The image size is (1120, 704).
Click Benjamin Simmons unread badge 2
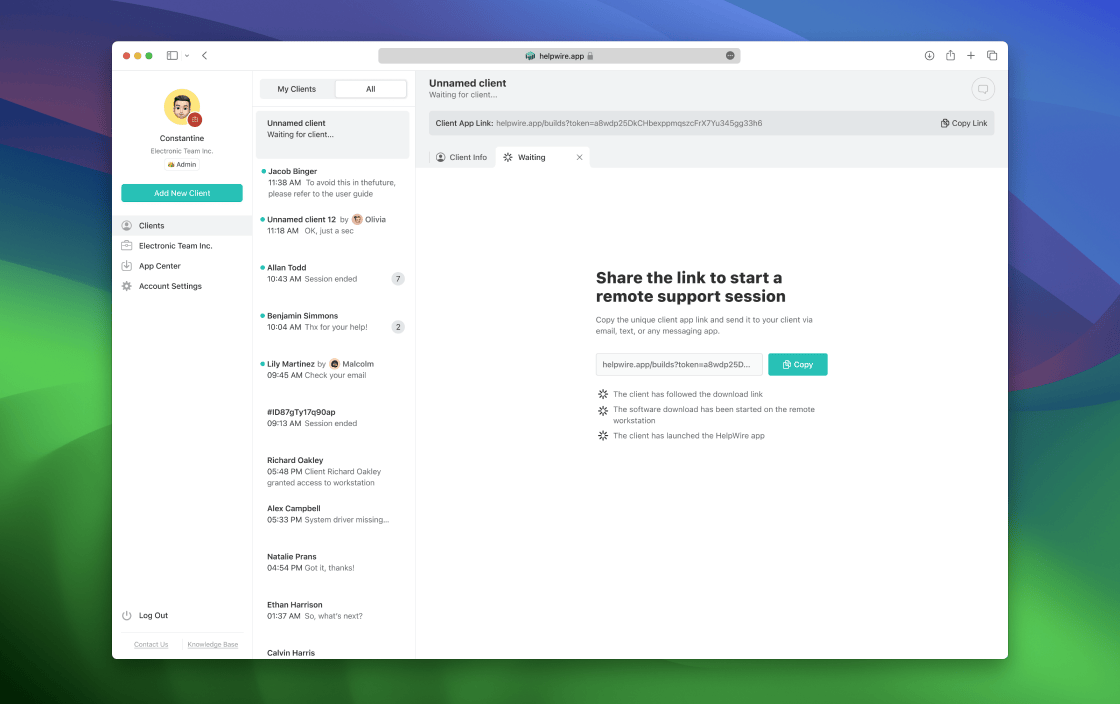[x=398, y=327]
